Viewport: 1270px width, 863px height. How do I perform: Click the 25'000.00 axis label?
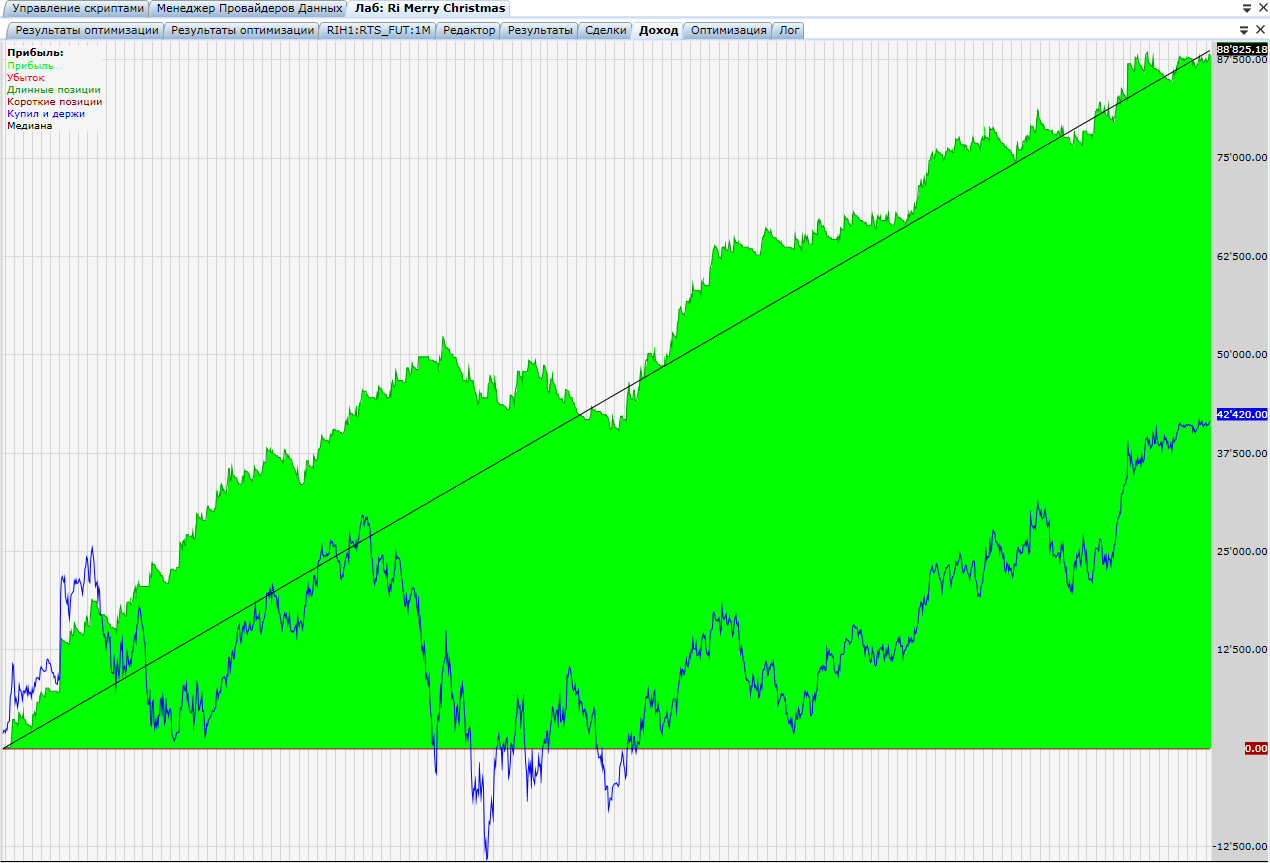[1241, 551]
